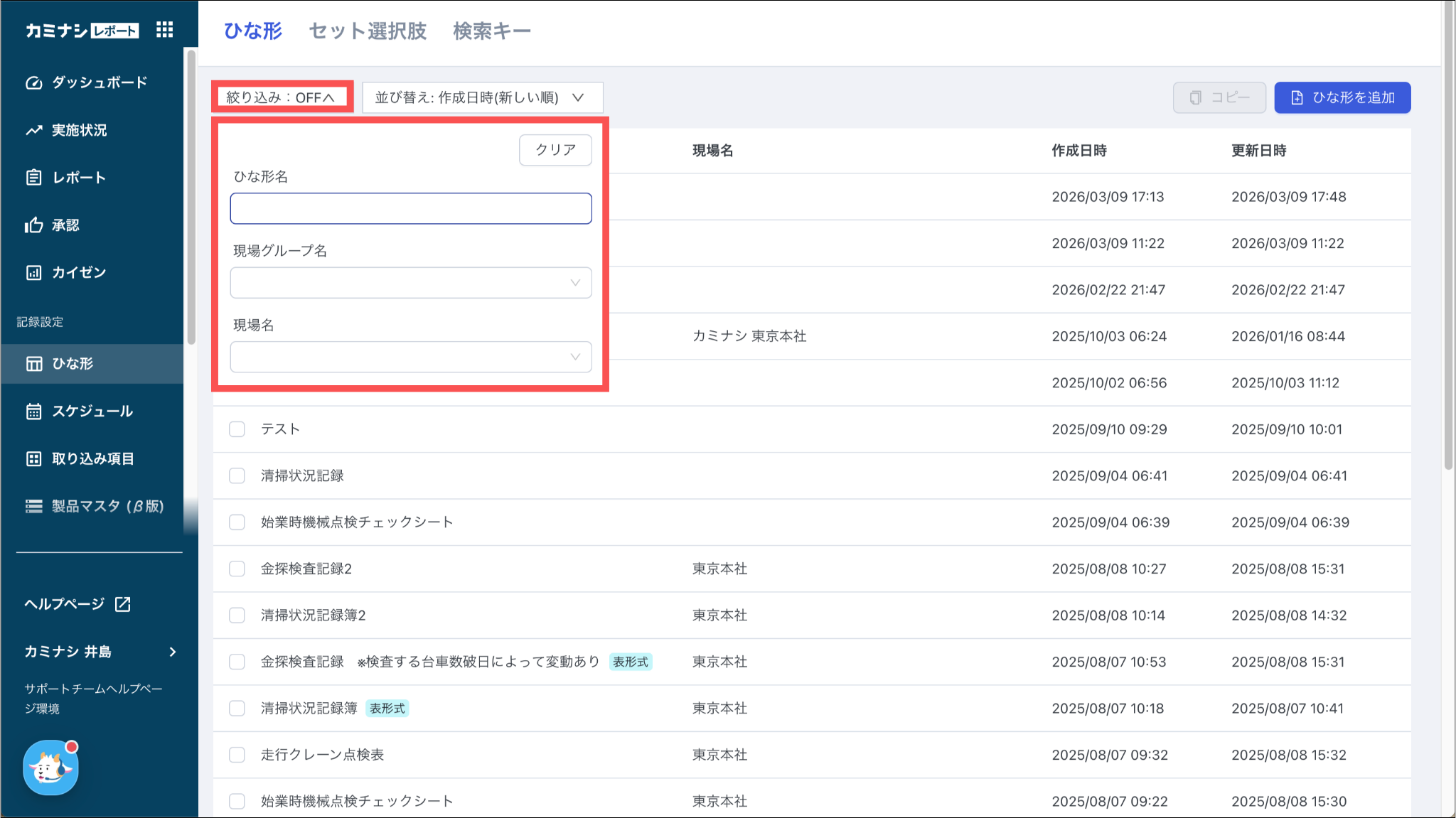Select the 走行クレーン点検表 checkbox
Viewport: 1456px width, 818px height.
[x=237, y=755]
